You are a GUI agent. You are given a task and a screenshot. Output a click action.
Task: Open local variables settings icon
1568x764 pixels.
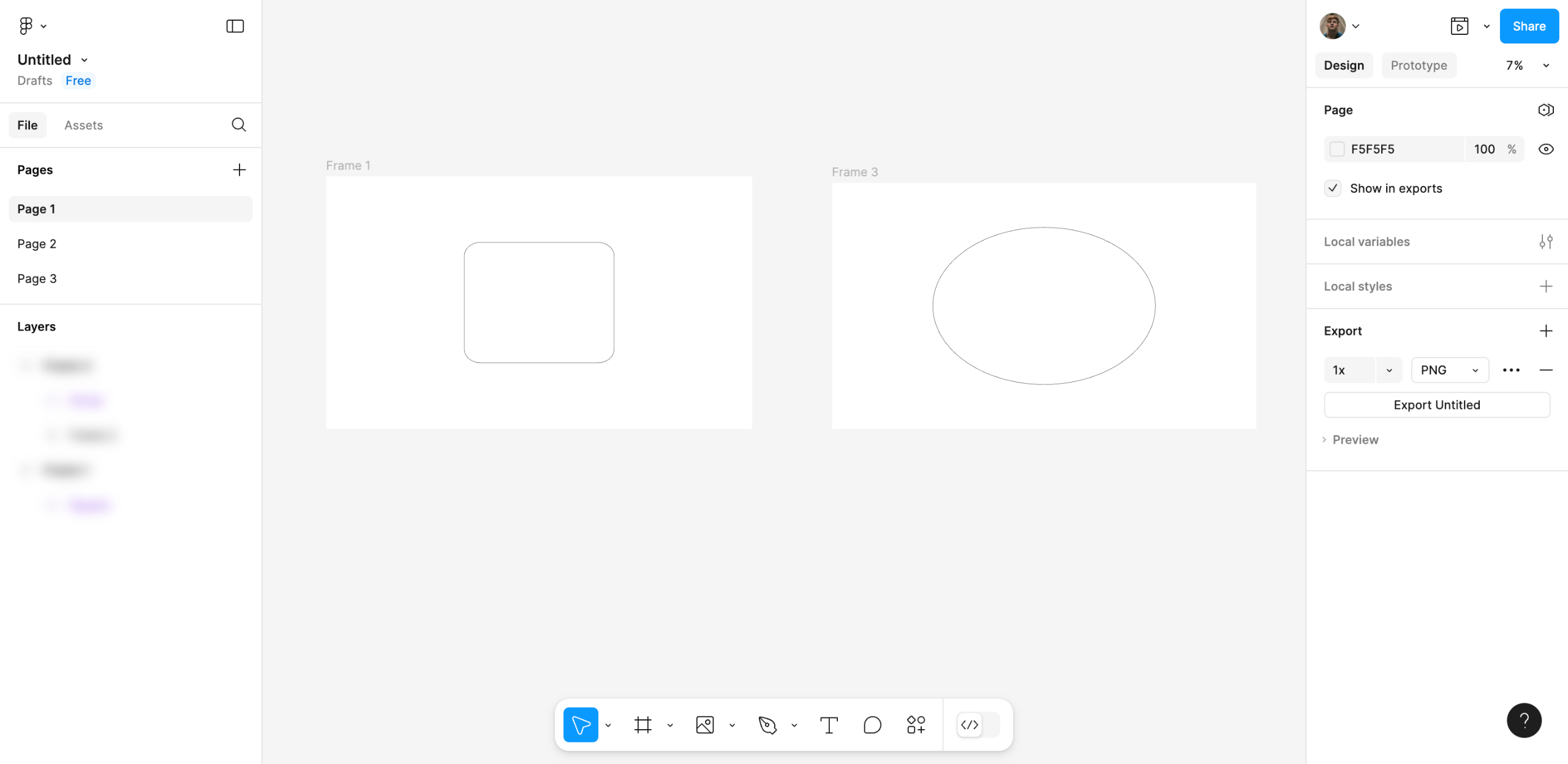(1545, 241)
